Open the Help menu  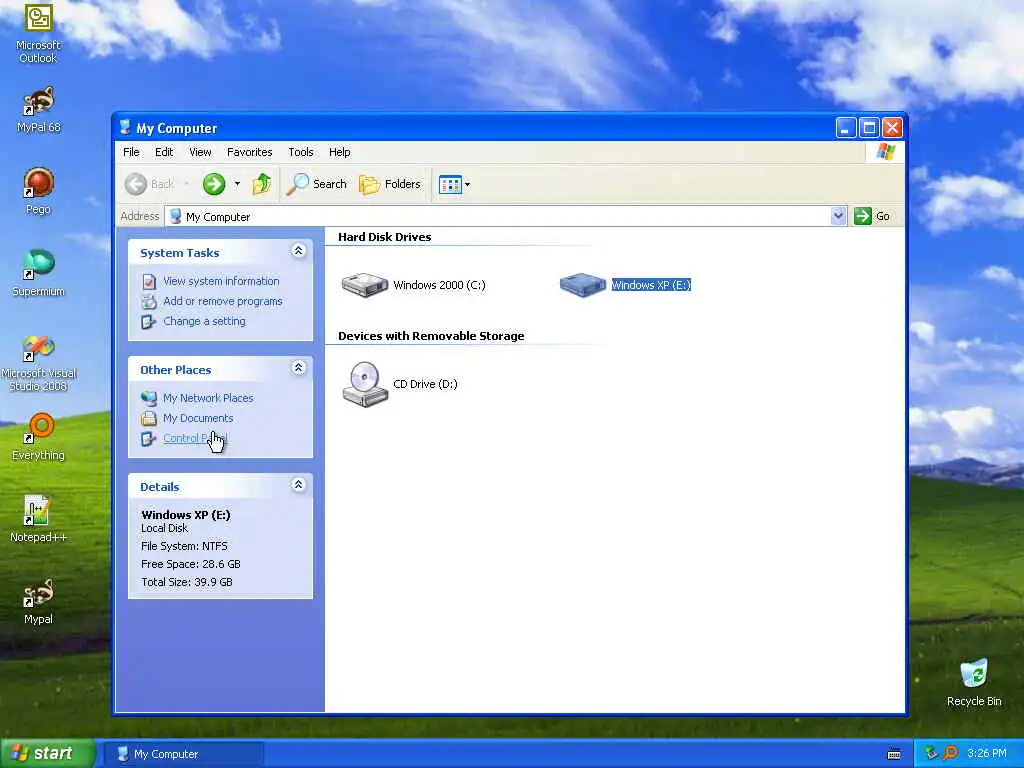click(340, 152)
